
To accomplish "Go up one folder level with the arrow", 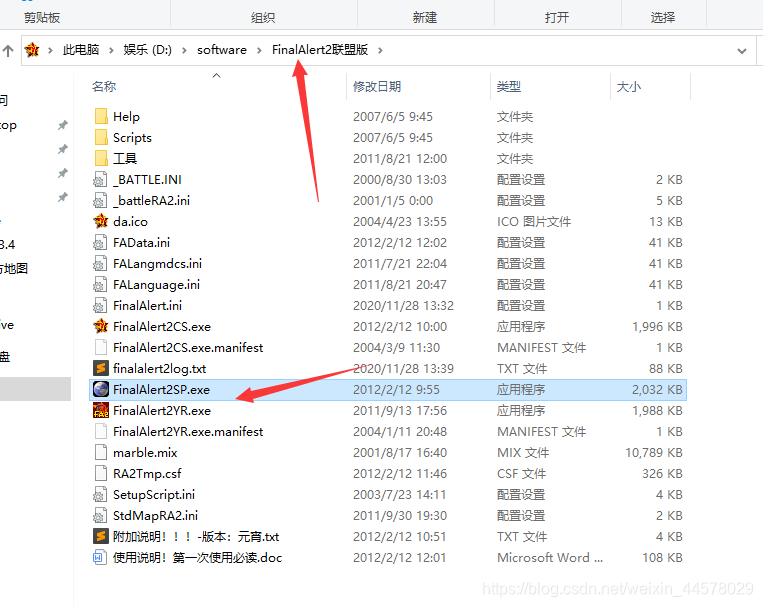I will (x=8, y=50).
